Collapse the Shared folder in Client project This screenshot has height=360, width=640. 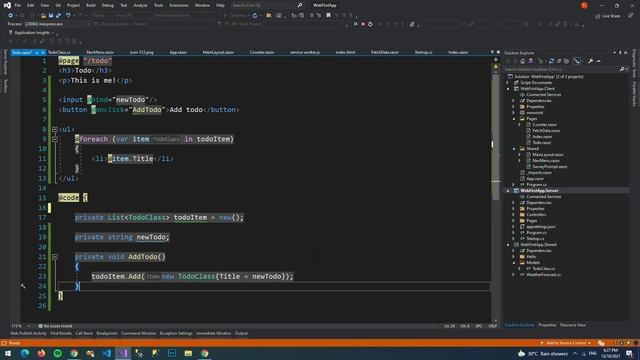coord(514,149)
